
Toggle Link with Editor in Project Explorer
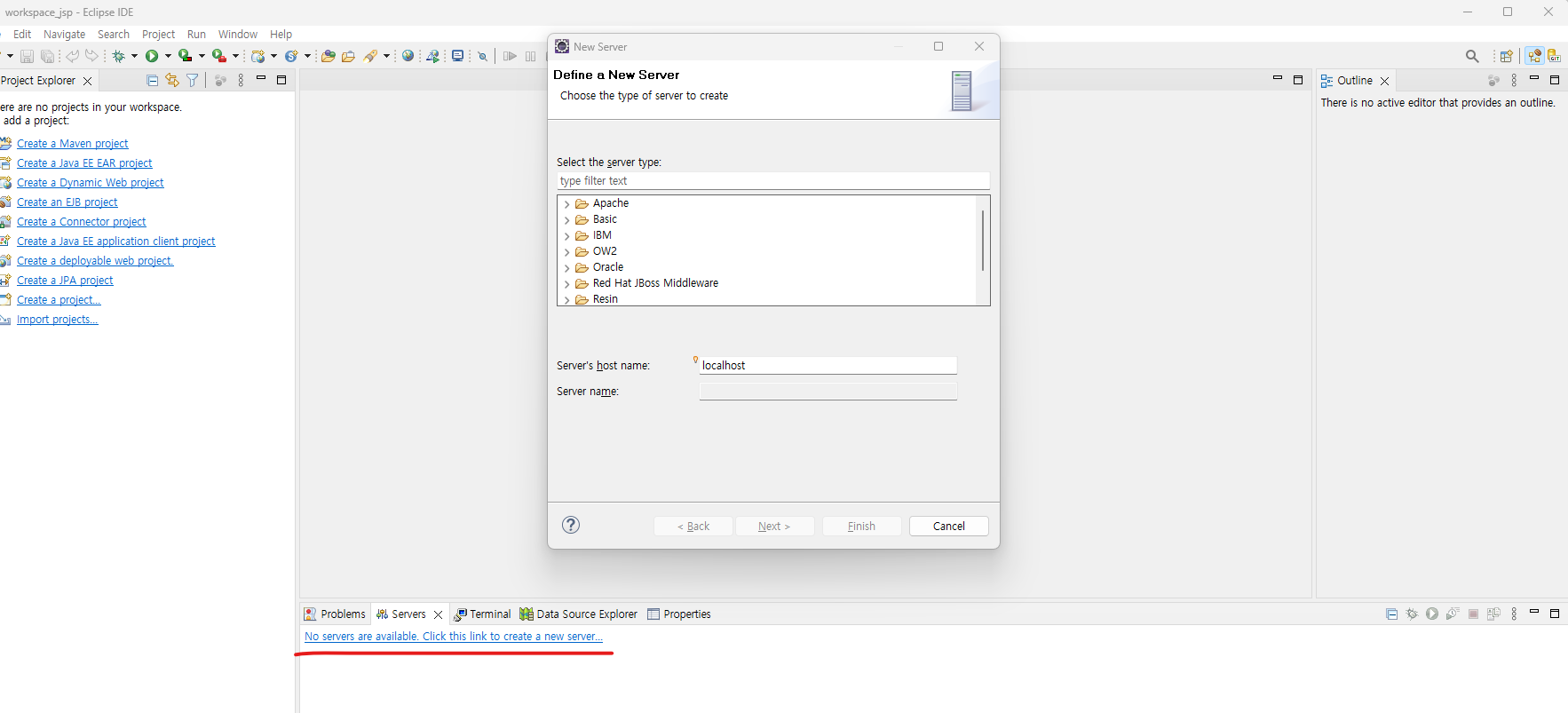point(172,80)
